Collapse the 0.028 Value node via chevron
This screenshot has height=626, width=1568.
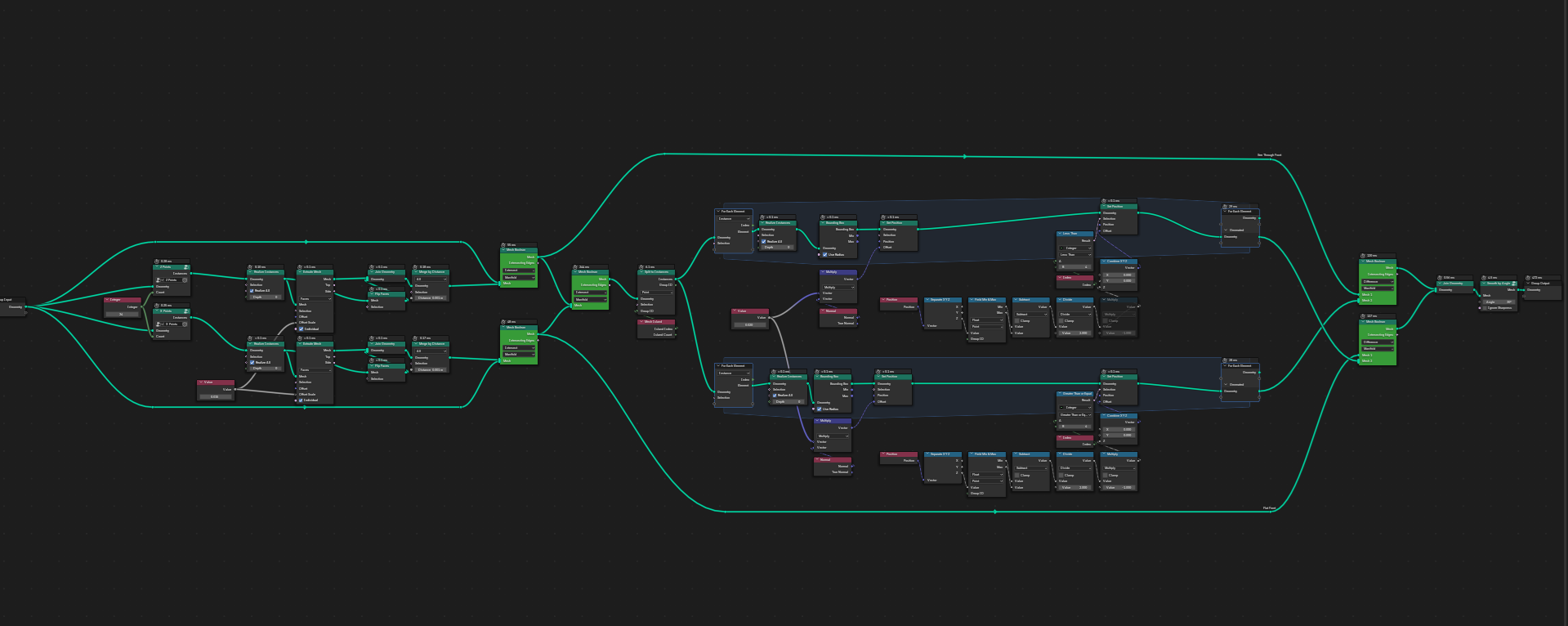[201, 382]
